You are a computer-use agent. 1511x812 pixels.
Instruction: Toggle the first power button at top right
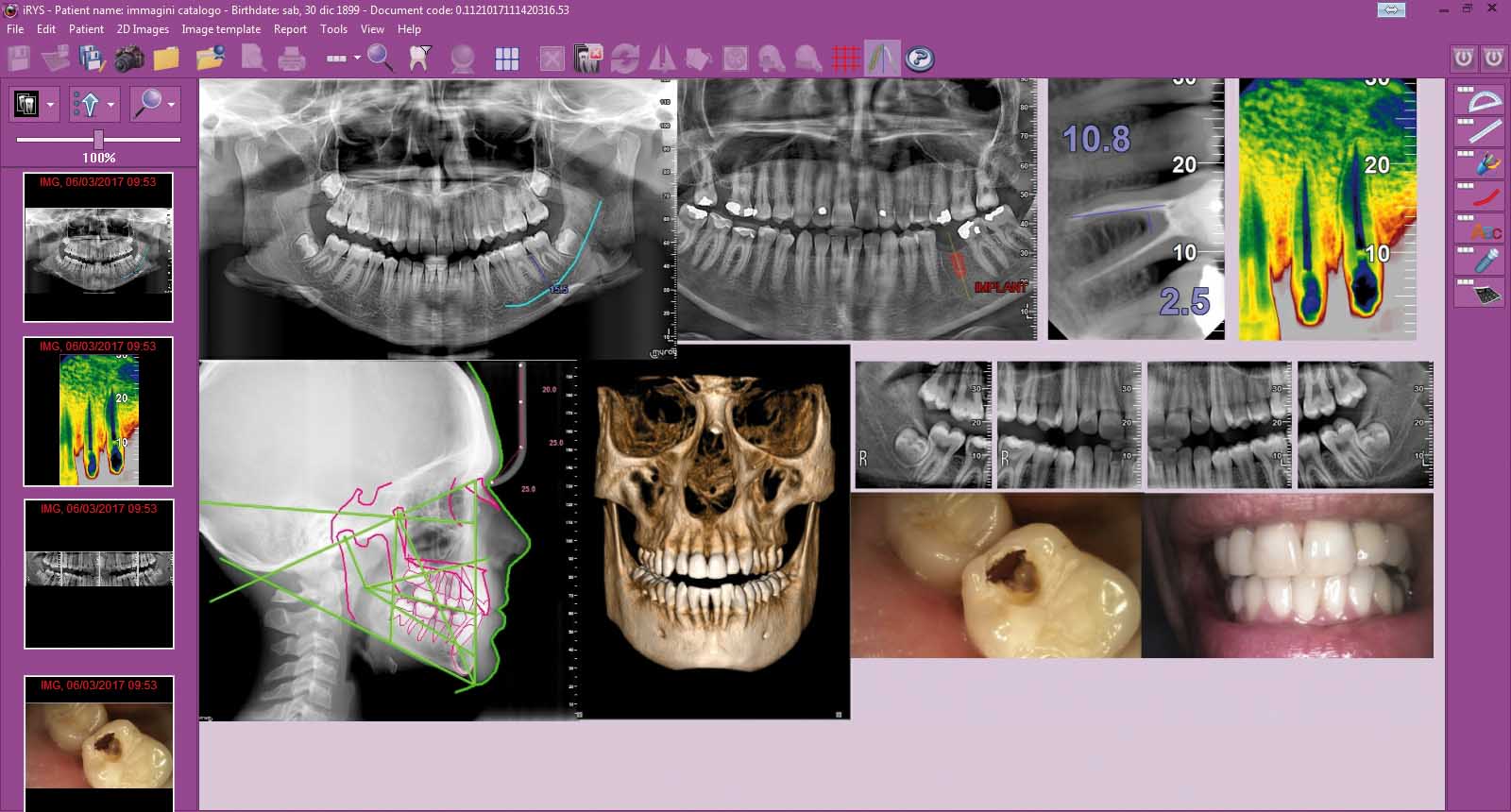[1463, 59]
